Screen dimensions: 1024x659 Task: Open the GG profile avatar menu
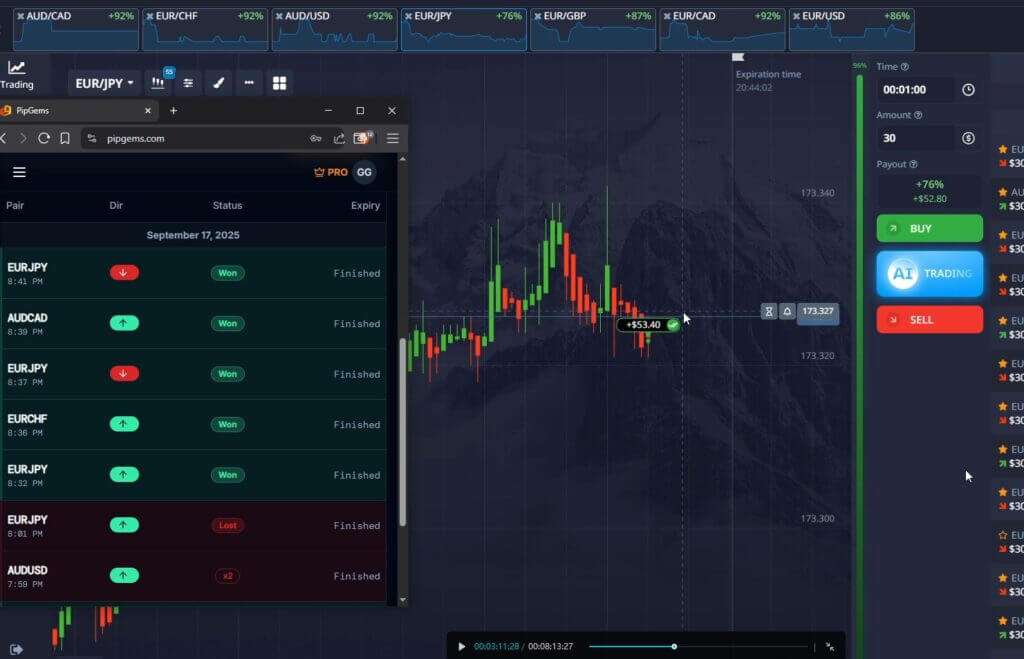[364, 172]
